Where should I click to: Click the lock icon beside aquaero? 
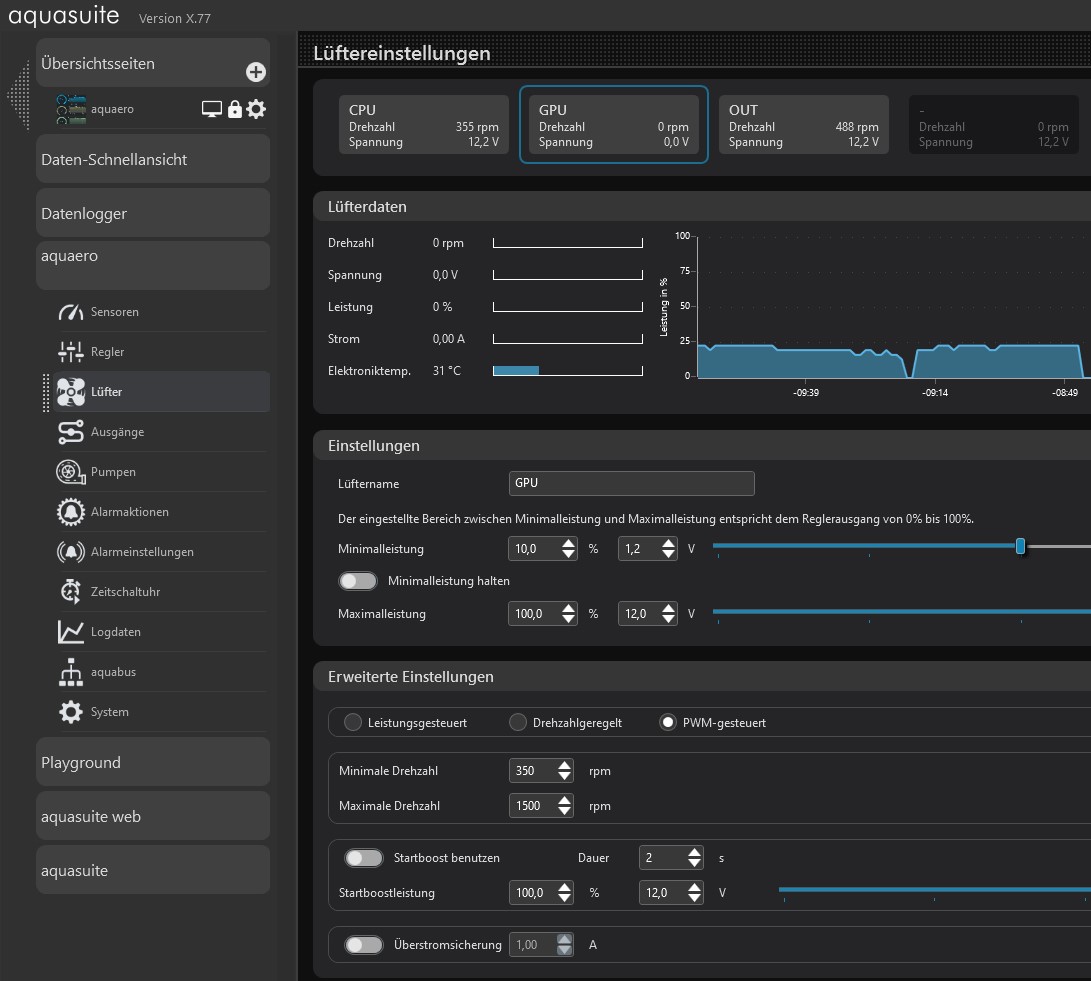point(235,109)
